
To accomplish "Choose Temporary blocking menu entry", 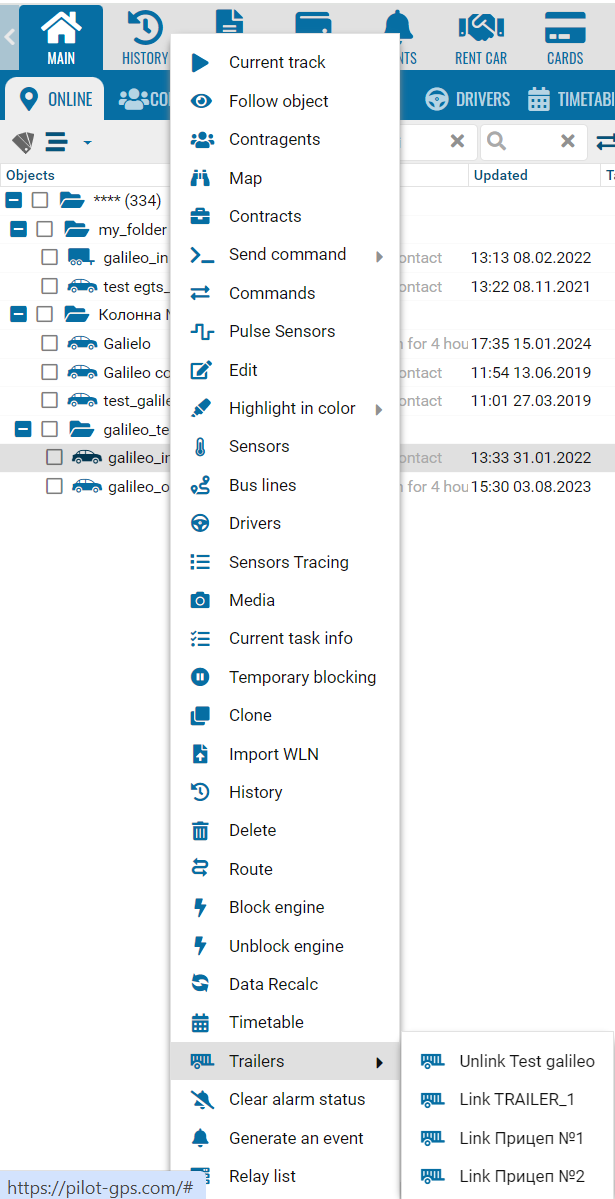I will (302, 677).
